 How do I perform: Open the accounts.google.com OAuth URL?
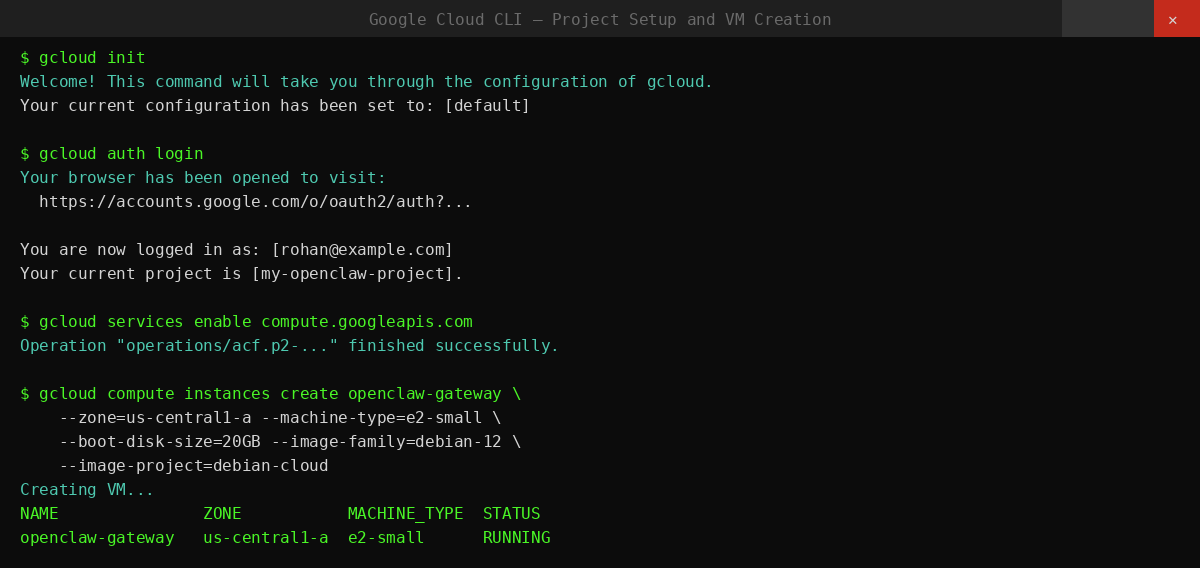pos(255,202)
